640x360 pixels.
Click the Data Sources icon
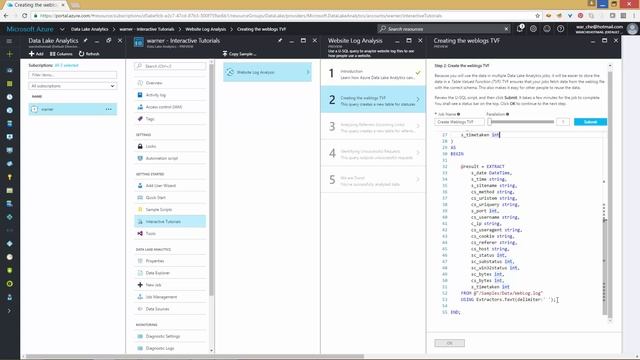140,309
